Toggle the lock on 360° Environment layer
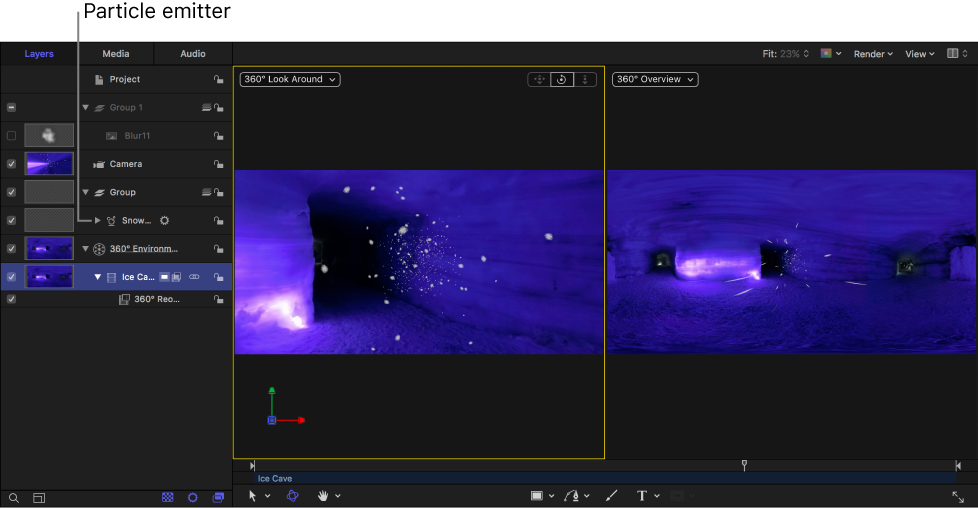Screen dimensions: 978x508 click(x=218, y=248)
